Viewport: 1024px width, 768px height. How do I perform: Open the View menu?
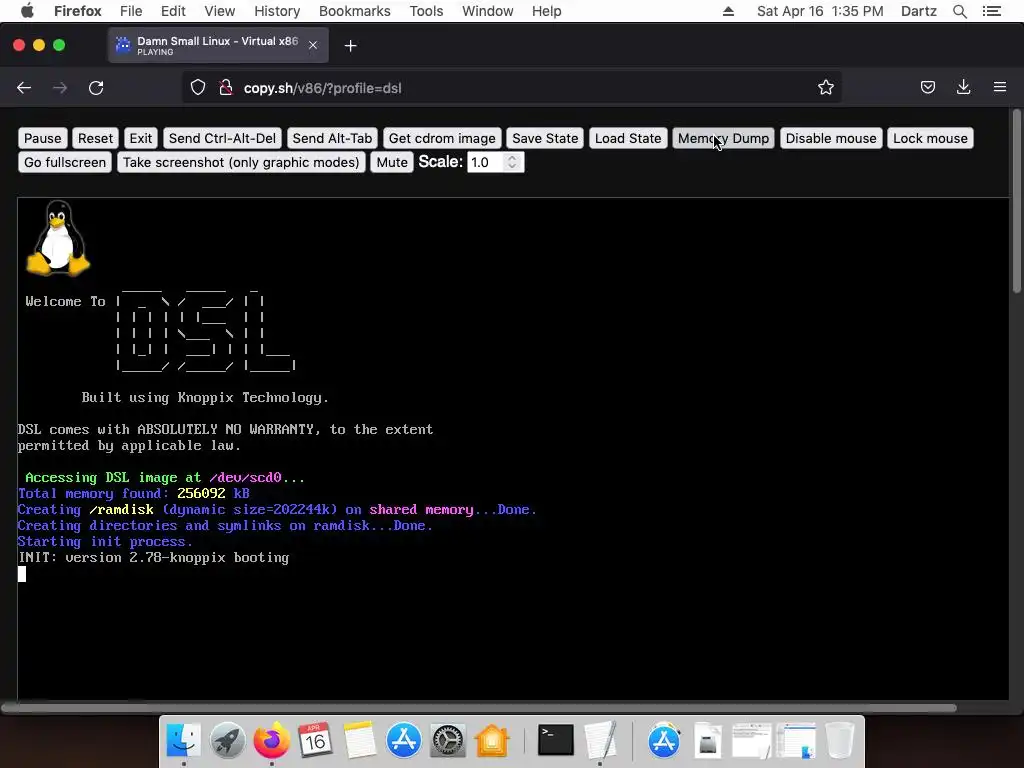click(219, 11)
